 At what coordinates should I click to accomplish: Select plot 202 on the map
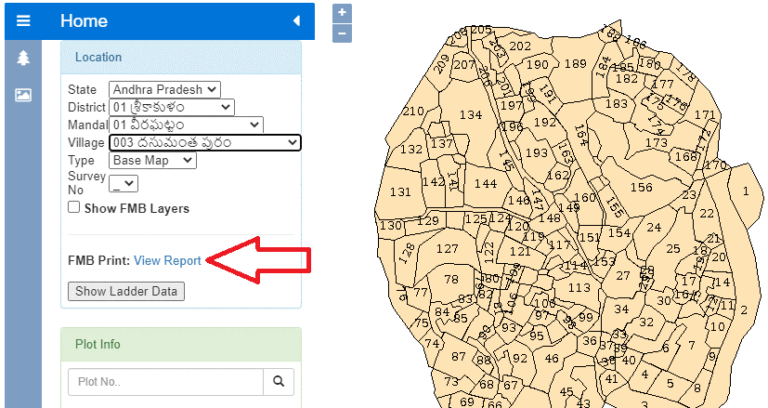pos(520,46)
